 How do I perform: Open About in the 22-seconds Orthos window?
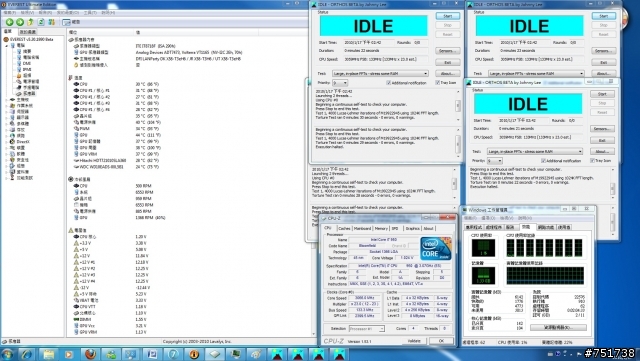[447, 74]
